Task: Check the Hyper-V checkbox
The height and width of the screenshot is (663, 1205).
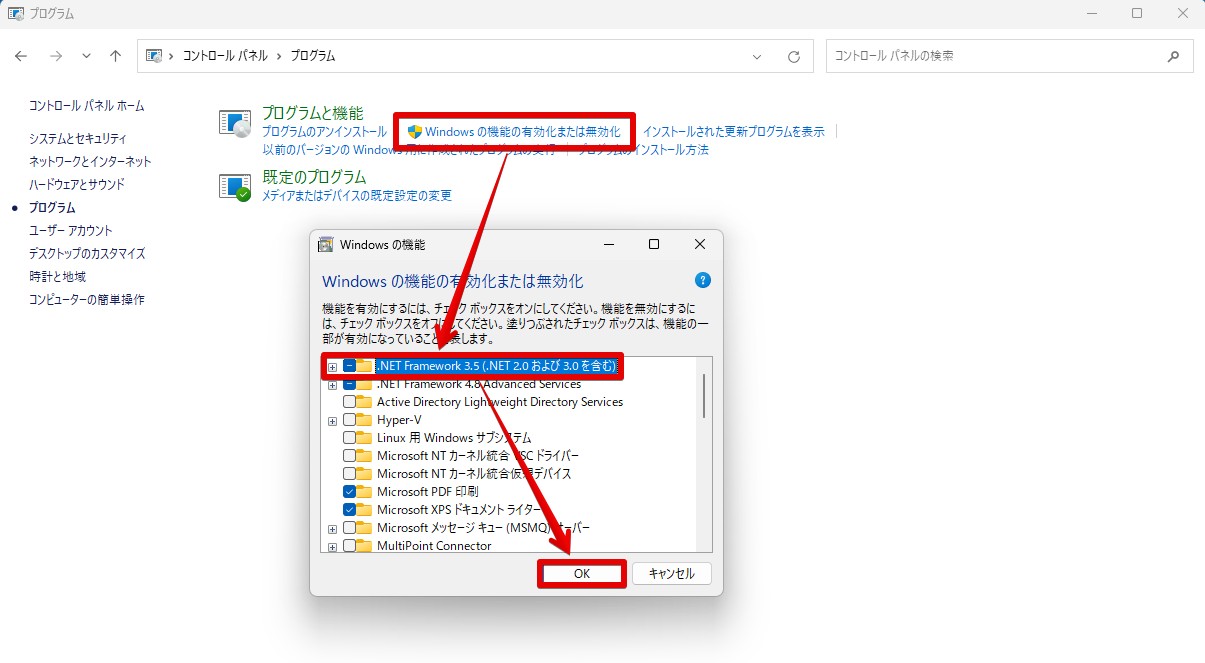Action: click(x=350, y=420)
